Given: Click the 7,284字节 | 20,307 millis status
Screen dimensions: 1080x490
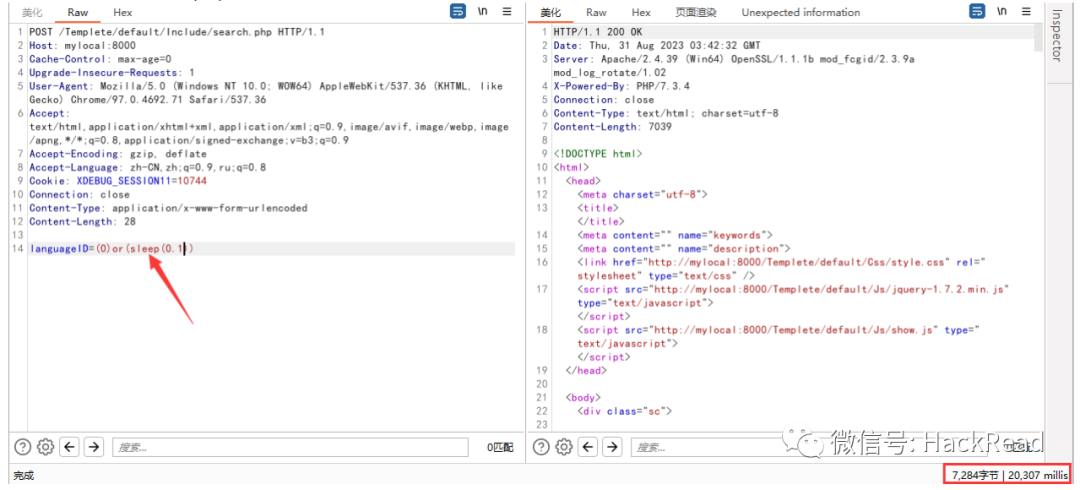Looking at the screenshot, I should point(1010,475).
